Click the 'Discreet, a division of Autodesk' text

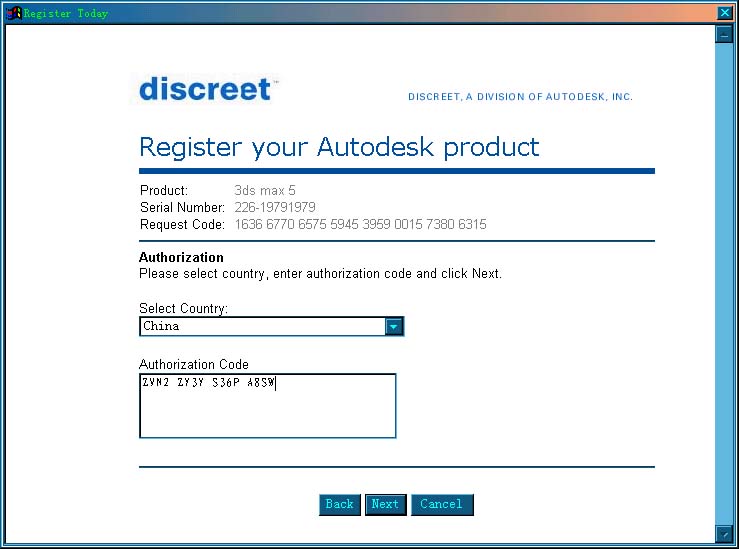520,97
